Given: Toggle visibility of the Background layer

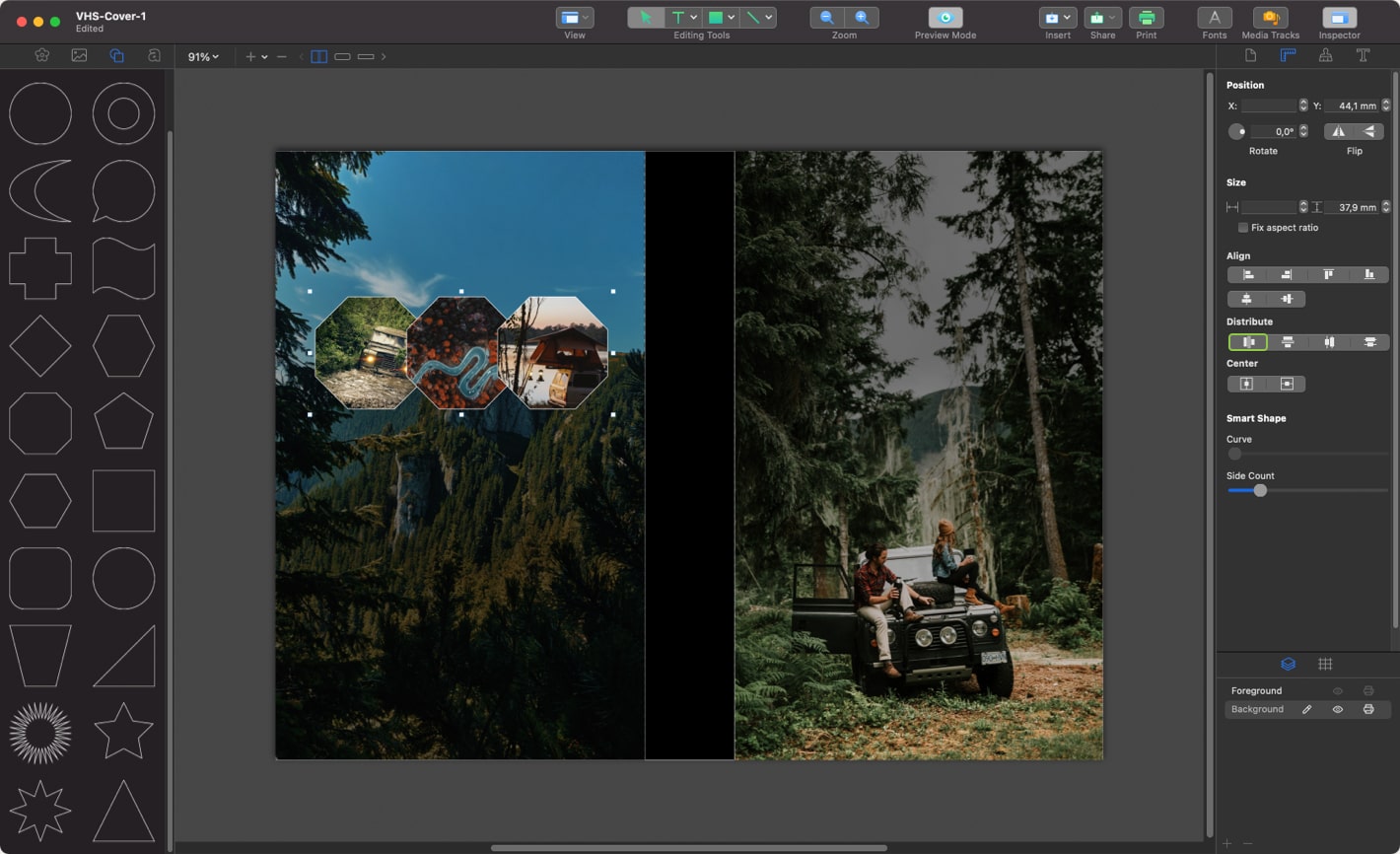Looking at the screenshot, I should pyautogui.click(x=1338, y=709).
